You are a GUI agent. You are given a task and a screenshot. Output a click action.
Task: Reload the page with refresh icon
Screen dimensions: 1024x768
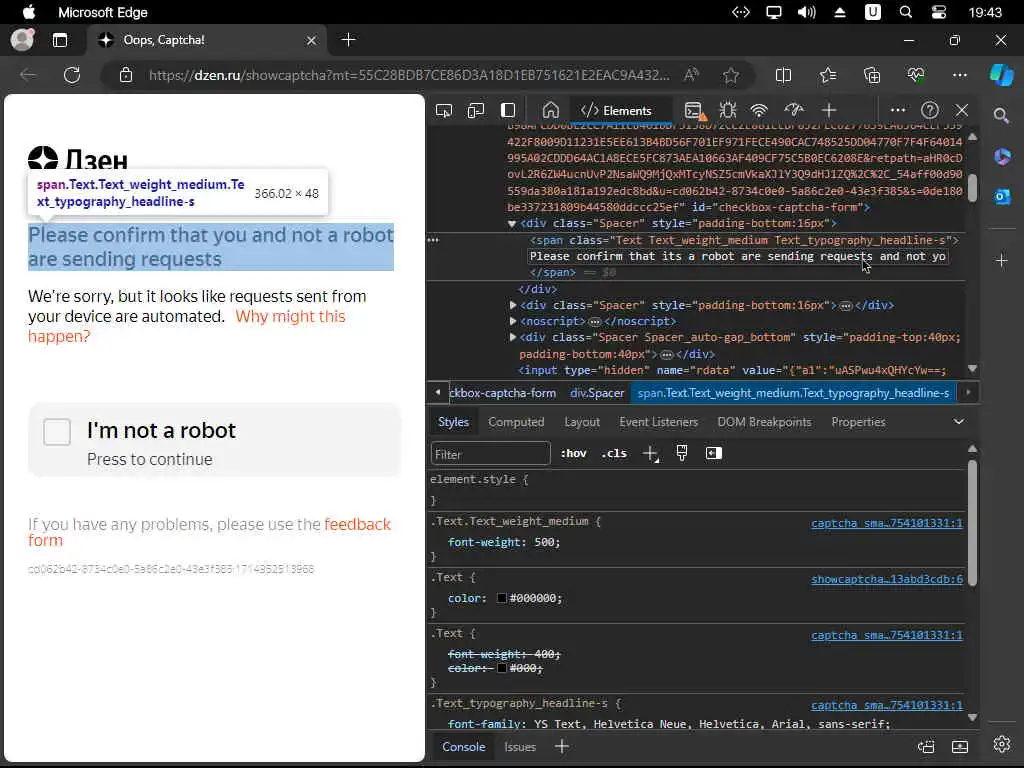pyautogui.click(x=72, y=75)
